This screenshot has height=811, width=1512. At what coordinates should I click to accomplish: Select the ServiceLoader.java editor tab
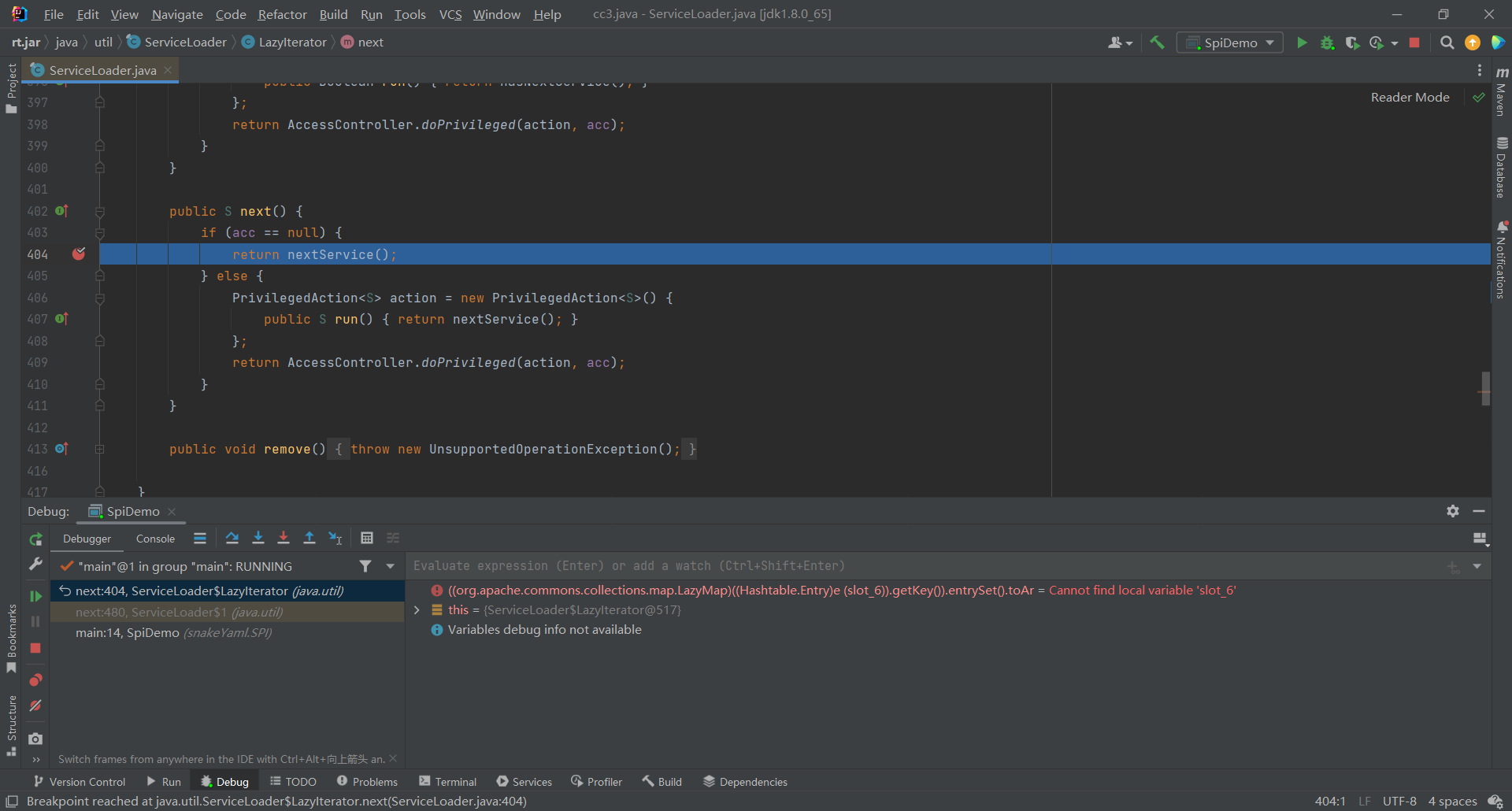102,70
